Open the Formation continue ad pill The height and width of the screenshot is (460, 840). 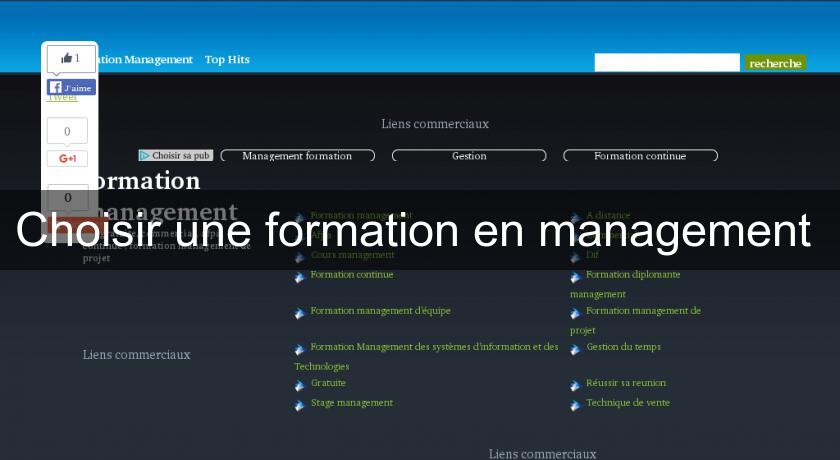tap(640, 156)
